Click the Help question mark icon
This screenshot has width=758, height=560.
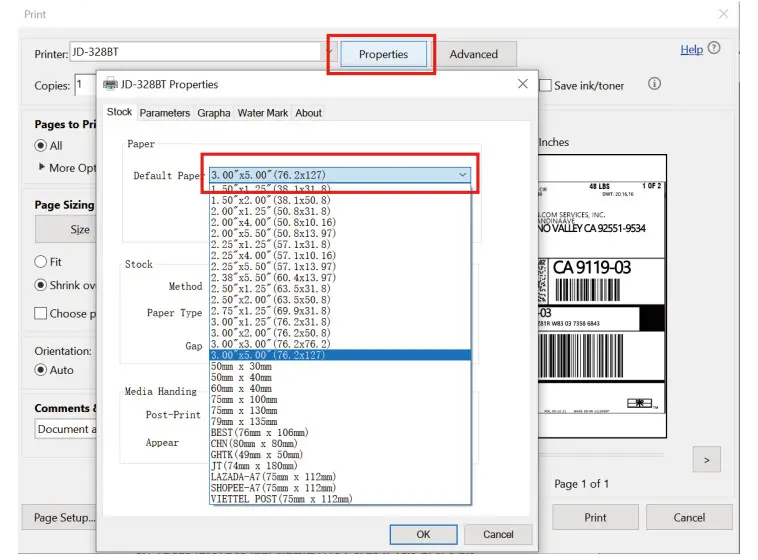click(714, 48)
